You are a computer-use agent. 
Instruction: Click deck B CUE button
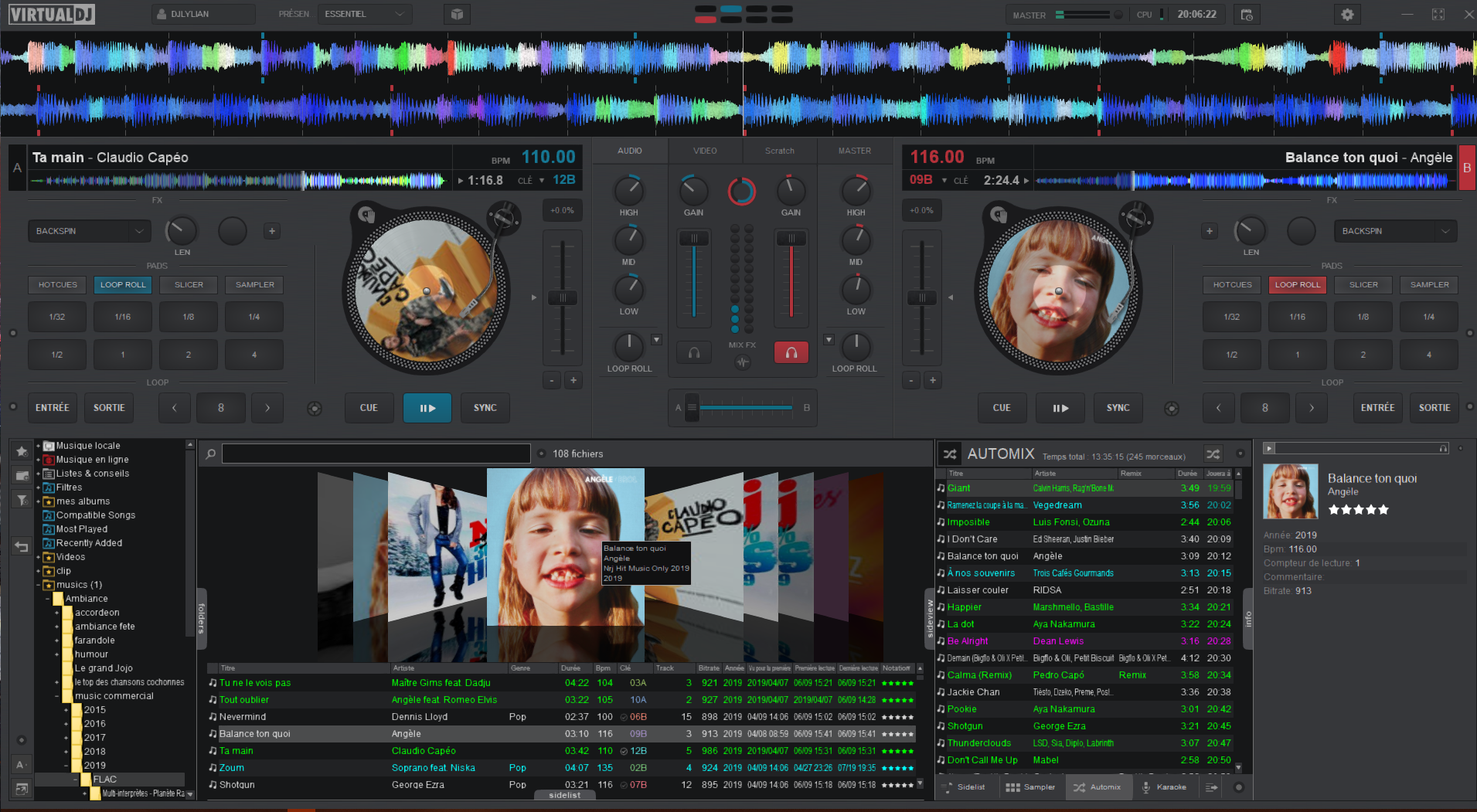(x=1002, y=408)
